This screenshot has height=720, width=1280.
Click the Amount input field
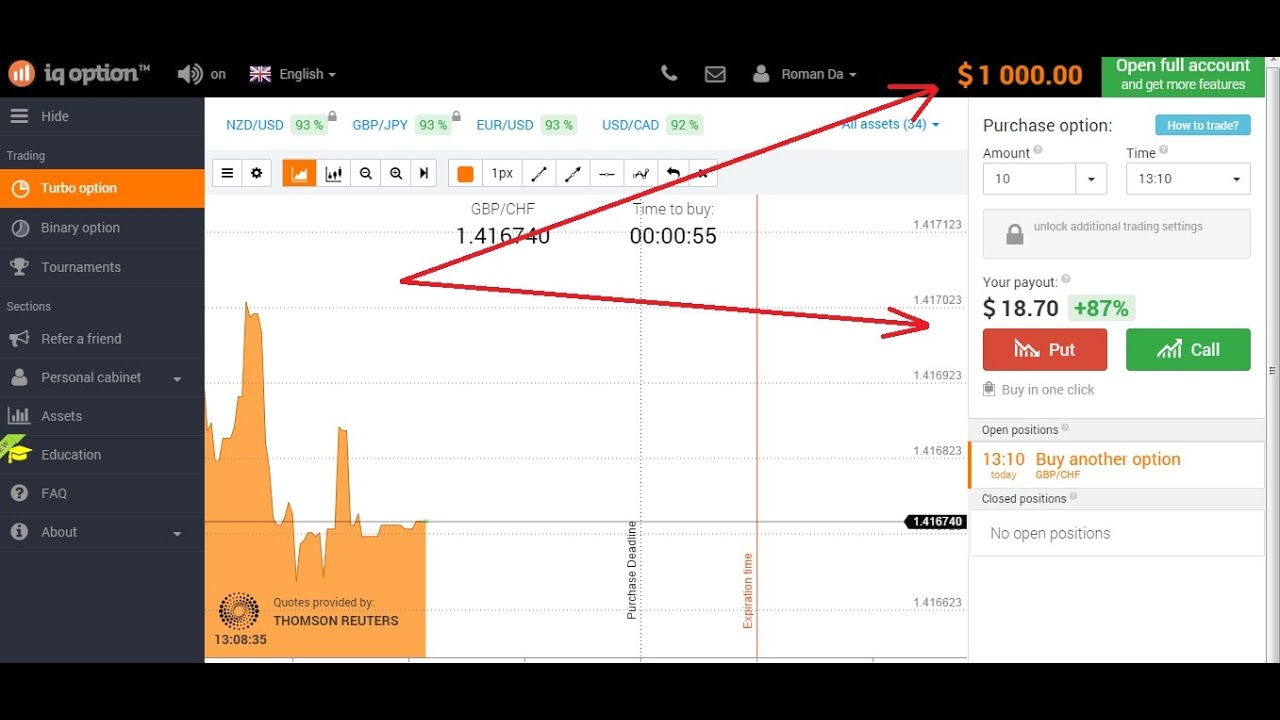coord(1029,179)
